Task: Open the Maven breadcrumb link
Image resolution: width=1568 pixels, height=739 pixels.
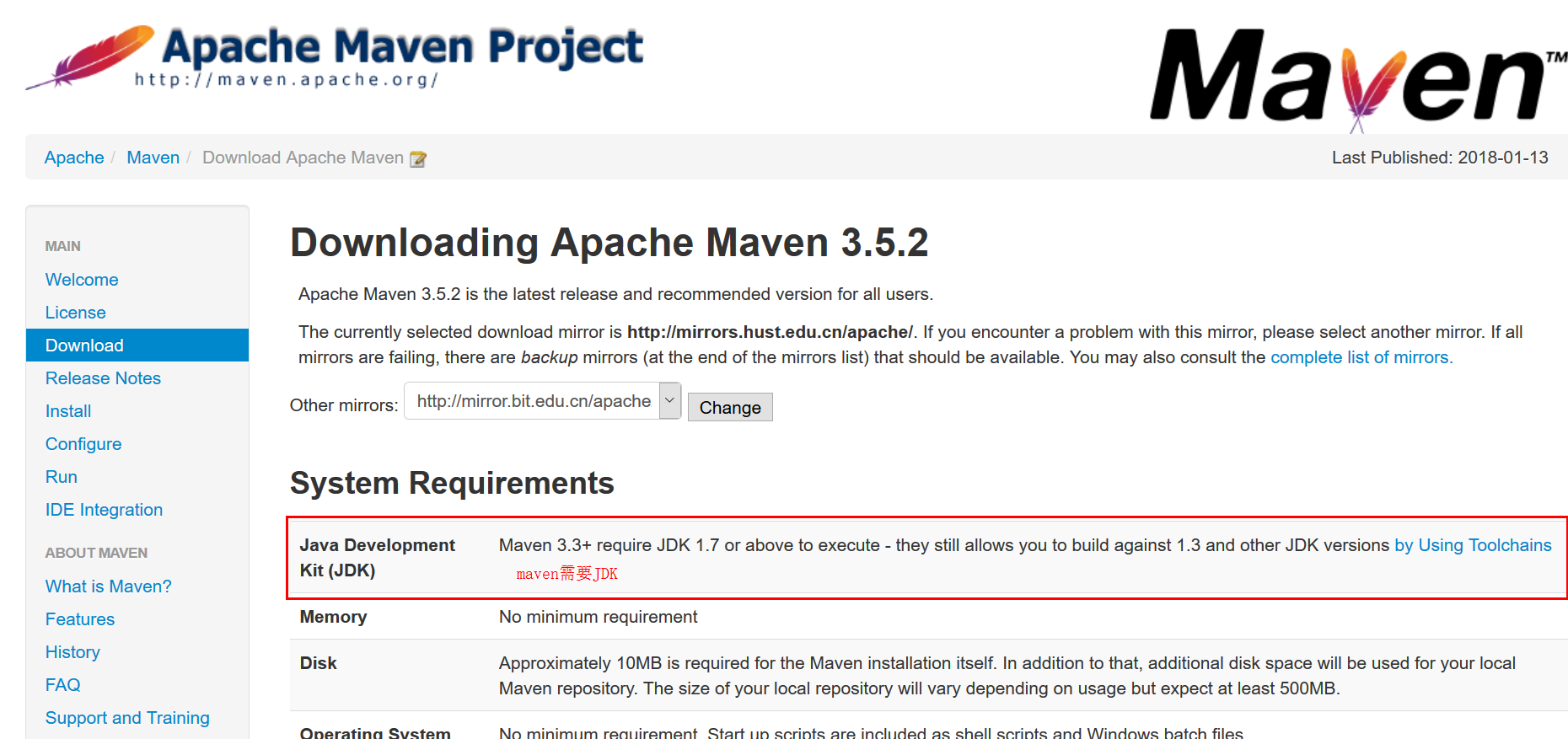Action: tap(153, 158)
